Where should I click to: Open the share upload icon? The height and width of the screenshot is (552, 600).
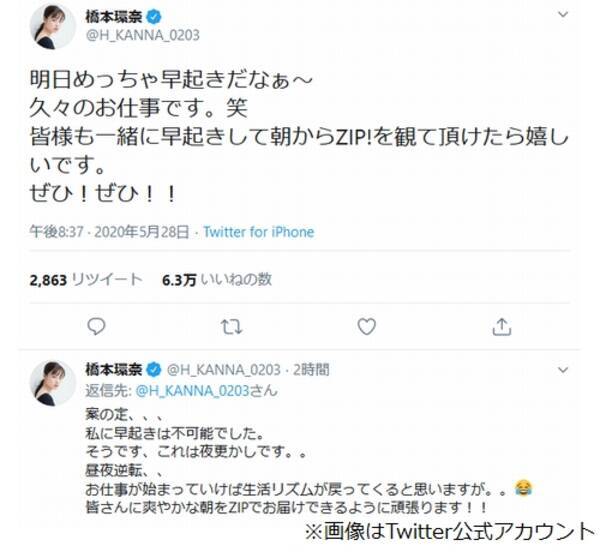[x=502, y=327]
